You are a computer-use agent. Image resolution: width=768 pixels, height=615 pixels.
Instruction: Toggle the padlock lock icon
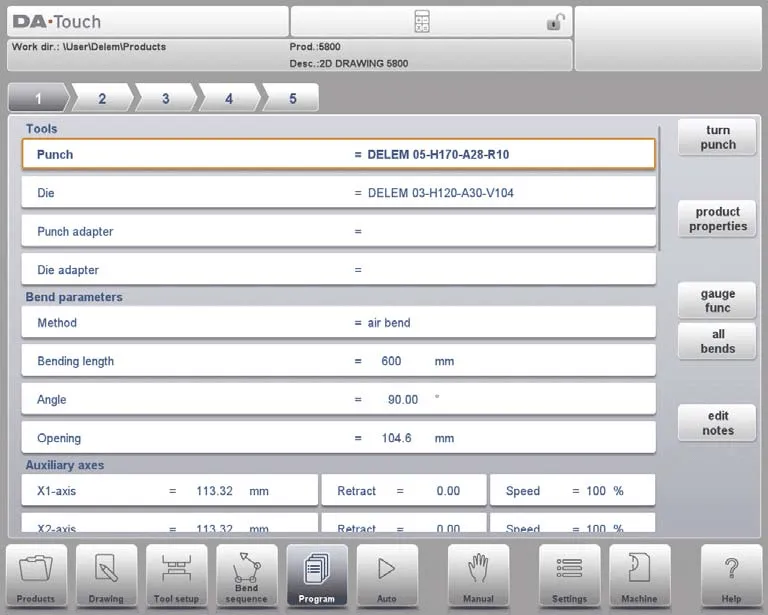tap(555, 22)
